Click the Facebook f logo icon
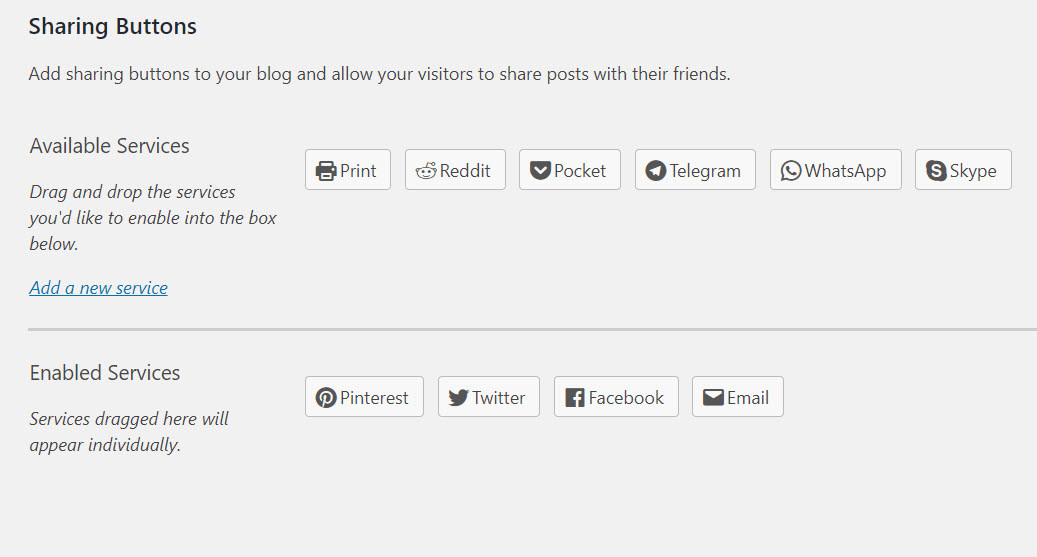1037x557 pixels. (x=575, y=398)
